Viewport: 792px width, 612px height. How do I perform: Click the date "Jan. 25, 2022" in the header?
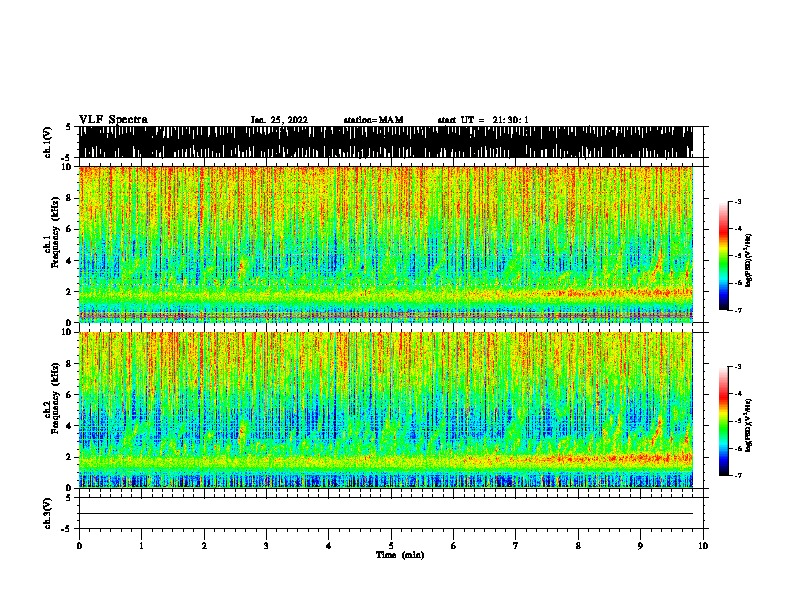tap(279, 120)
